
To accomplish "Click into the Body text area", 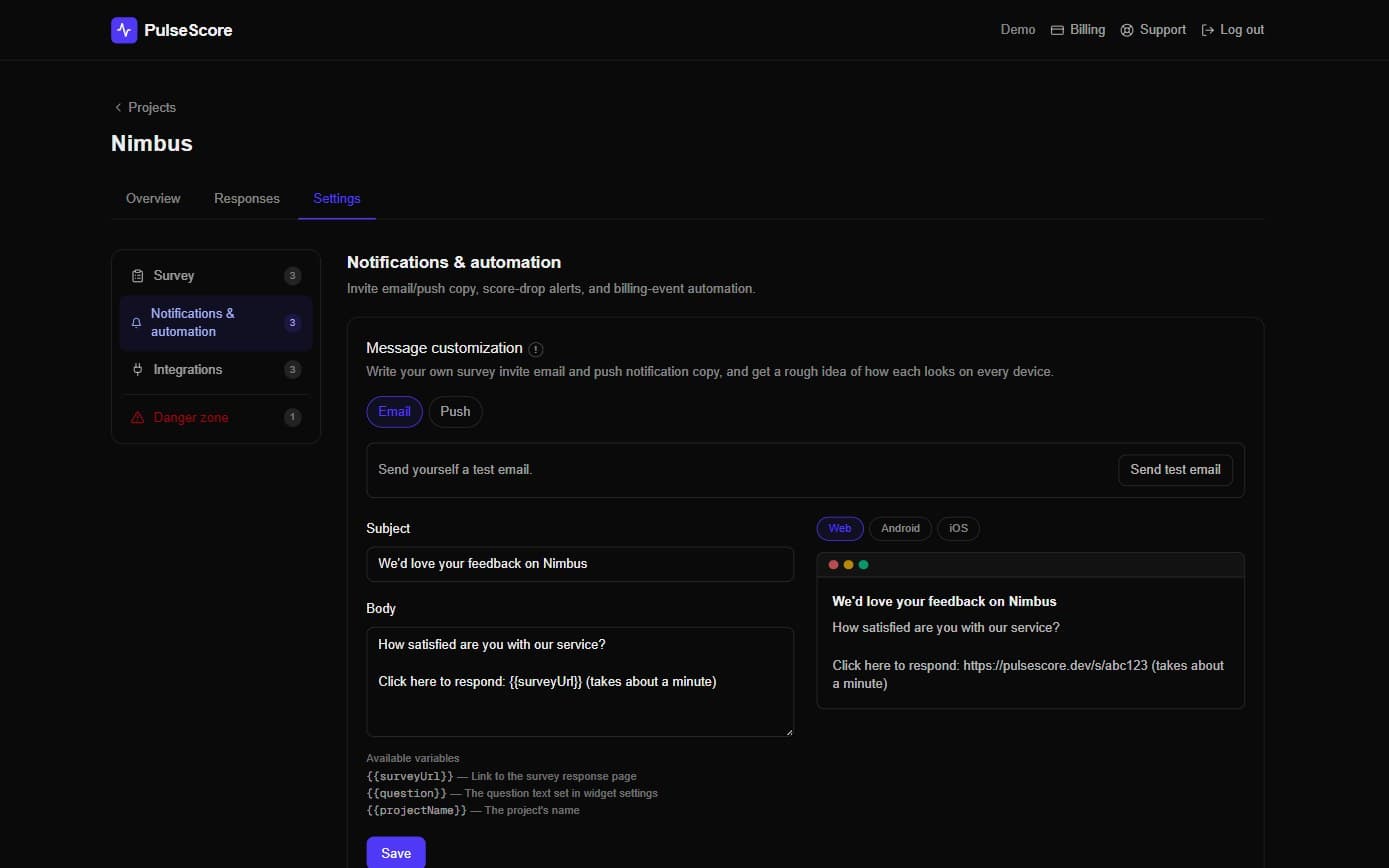I will click(x=580, y=682).
